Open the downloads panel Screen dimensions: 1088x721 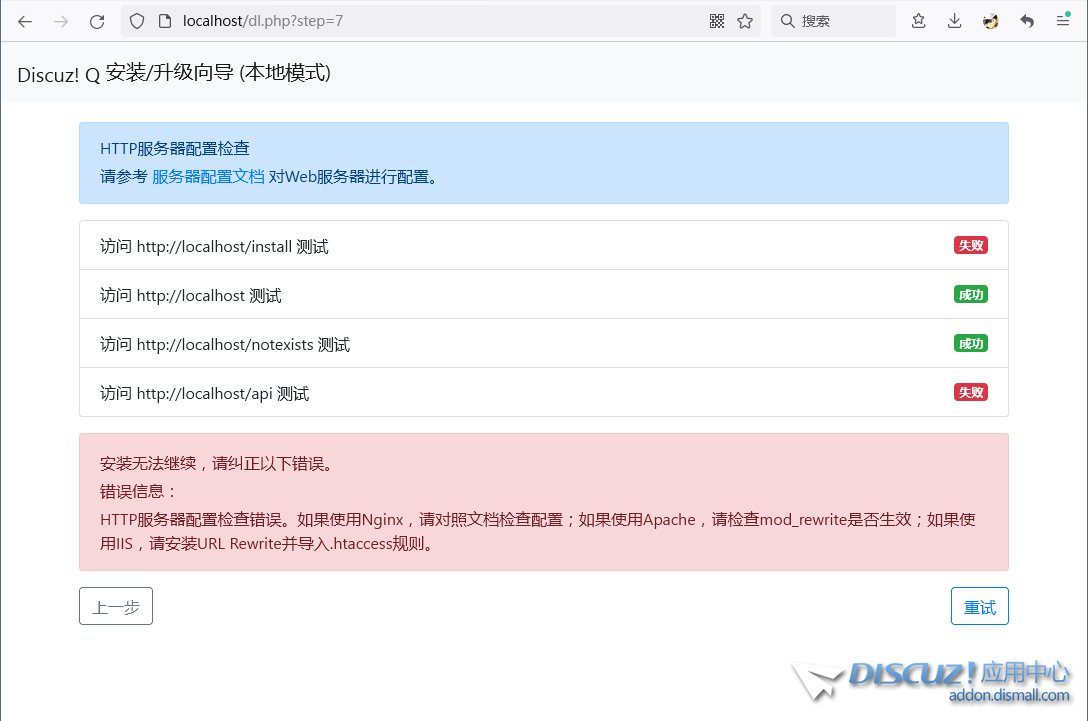pyautogui.click(x=955, y=21)
